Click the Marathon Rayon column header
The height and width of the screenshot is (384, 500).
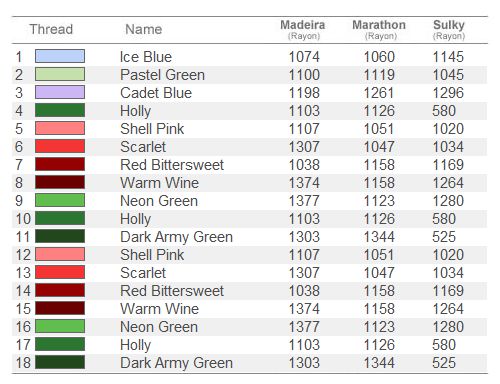pyautogui.click(x=379, y=30)
